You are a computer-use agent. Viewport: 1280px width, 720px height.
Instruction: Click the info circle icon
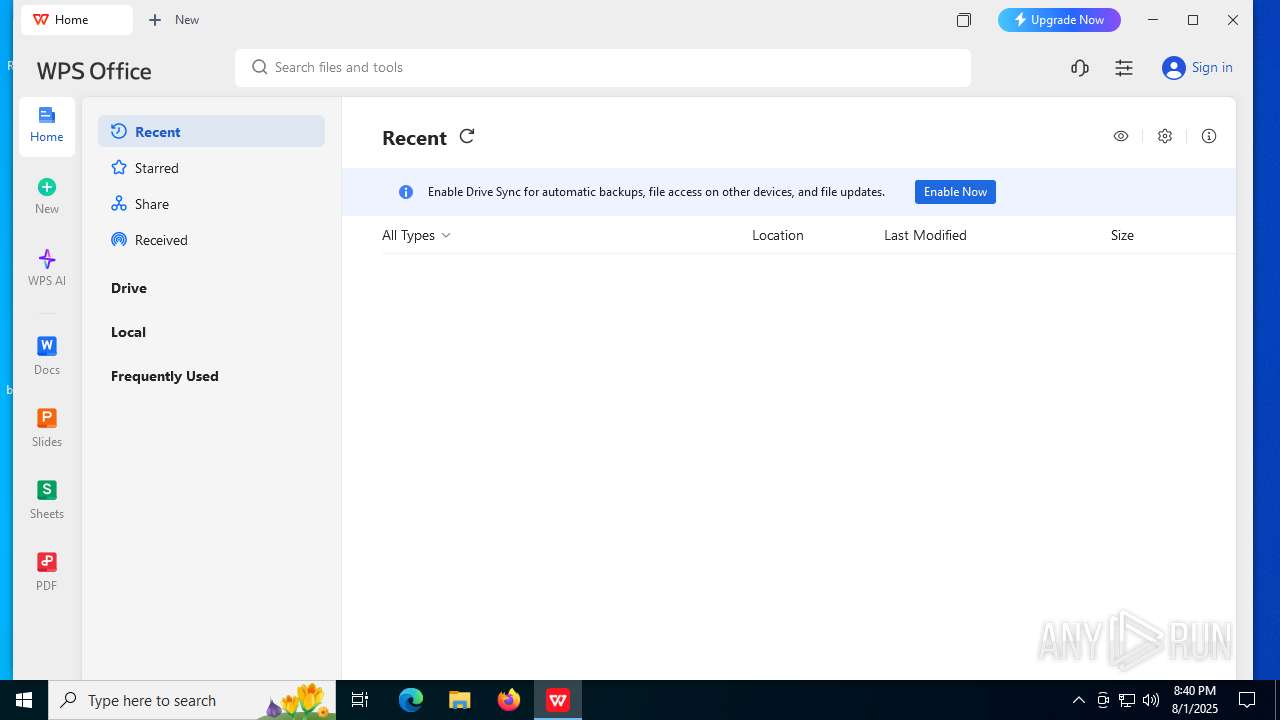tap(1209, 136)
